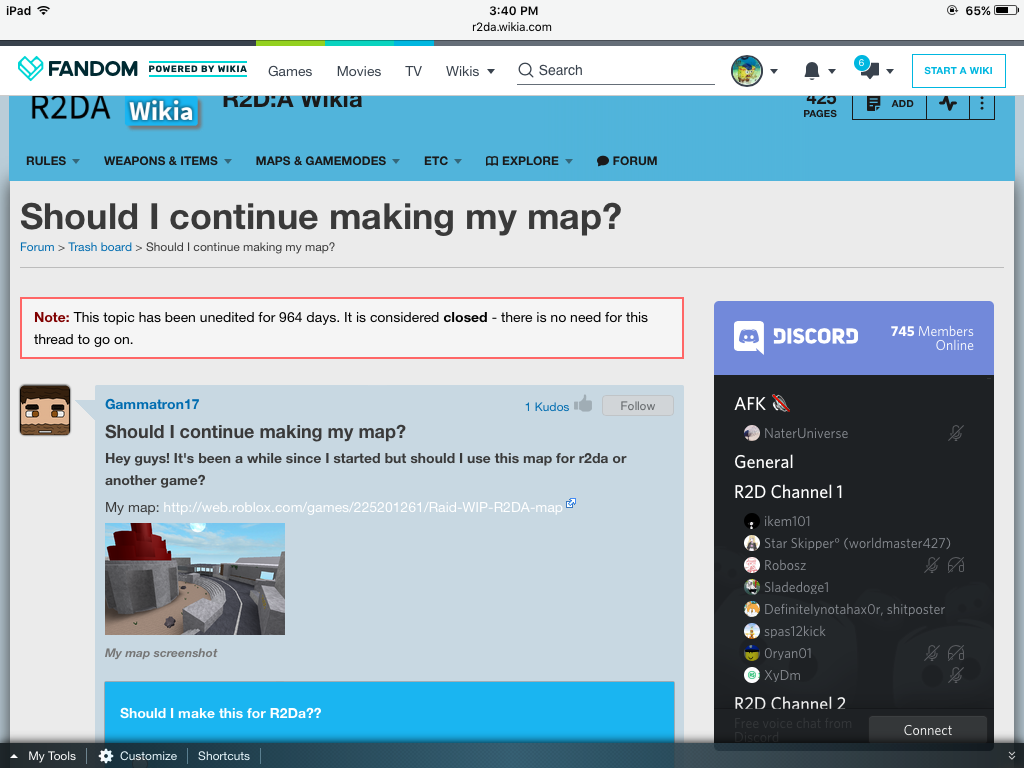Open the Movies menu item

coord(359,71)
